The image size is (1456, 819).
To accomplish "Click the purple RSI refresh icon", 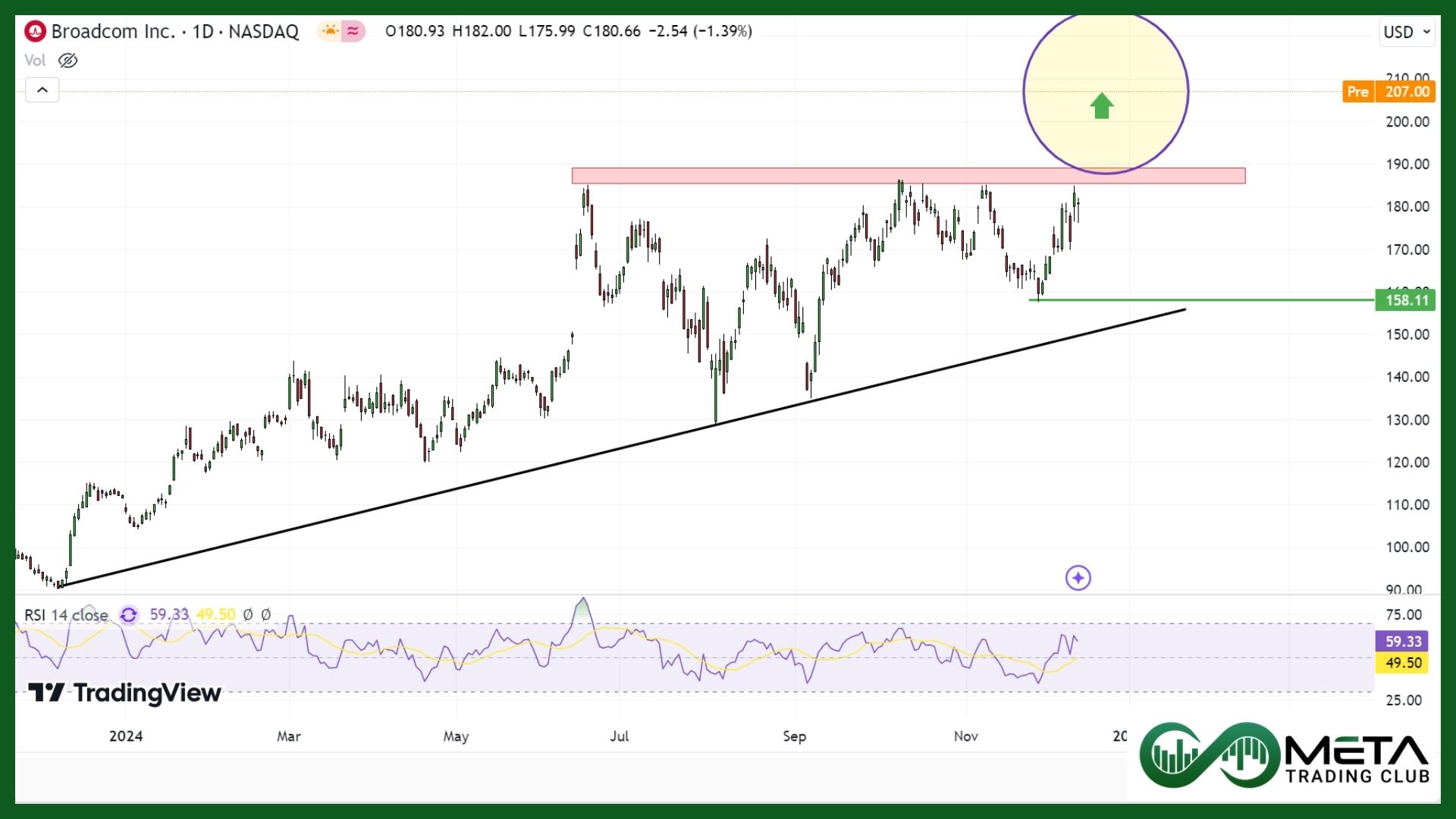I will (x=129, y=615).
